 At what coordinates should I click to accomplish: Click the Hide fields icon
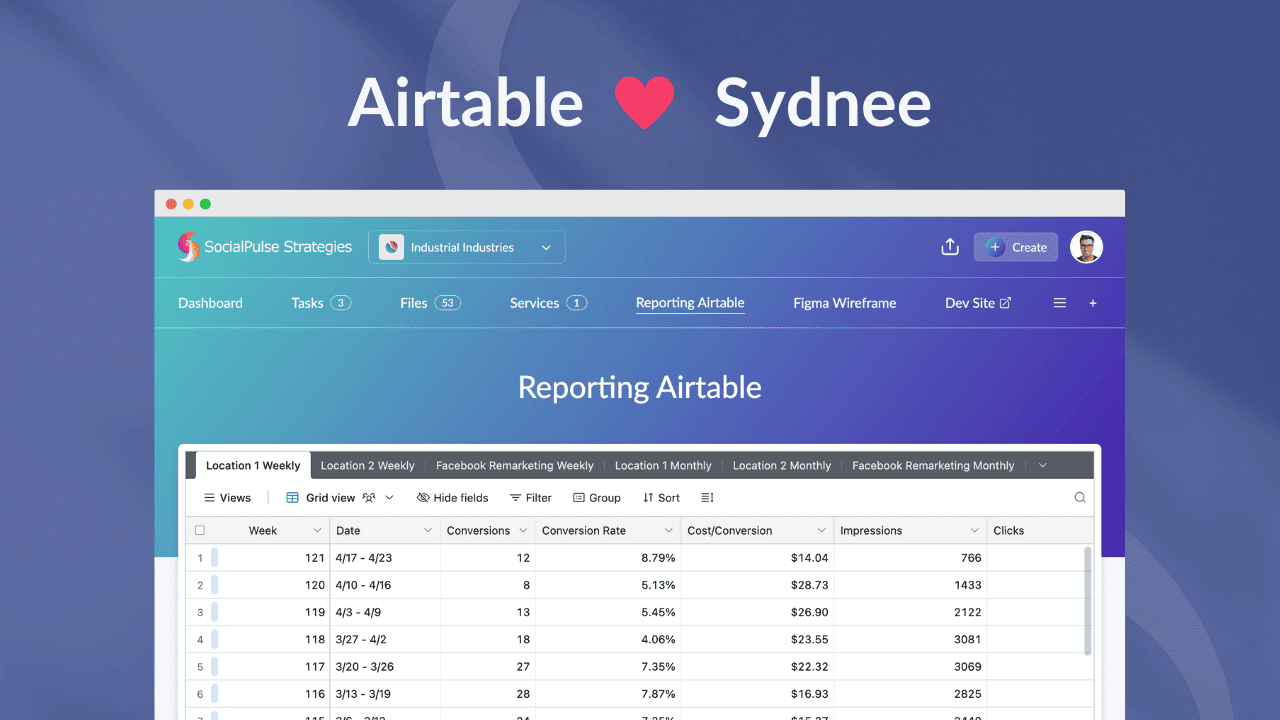click(423, 497)
